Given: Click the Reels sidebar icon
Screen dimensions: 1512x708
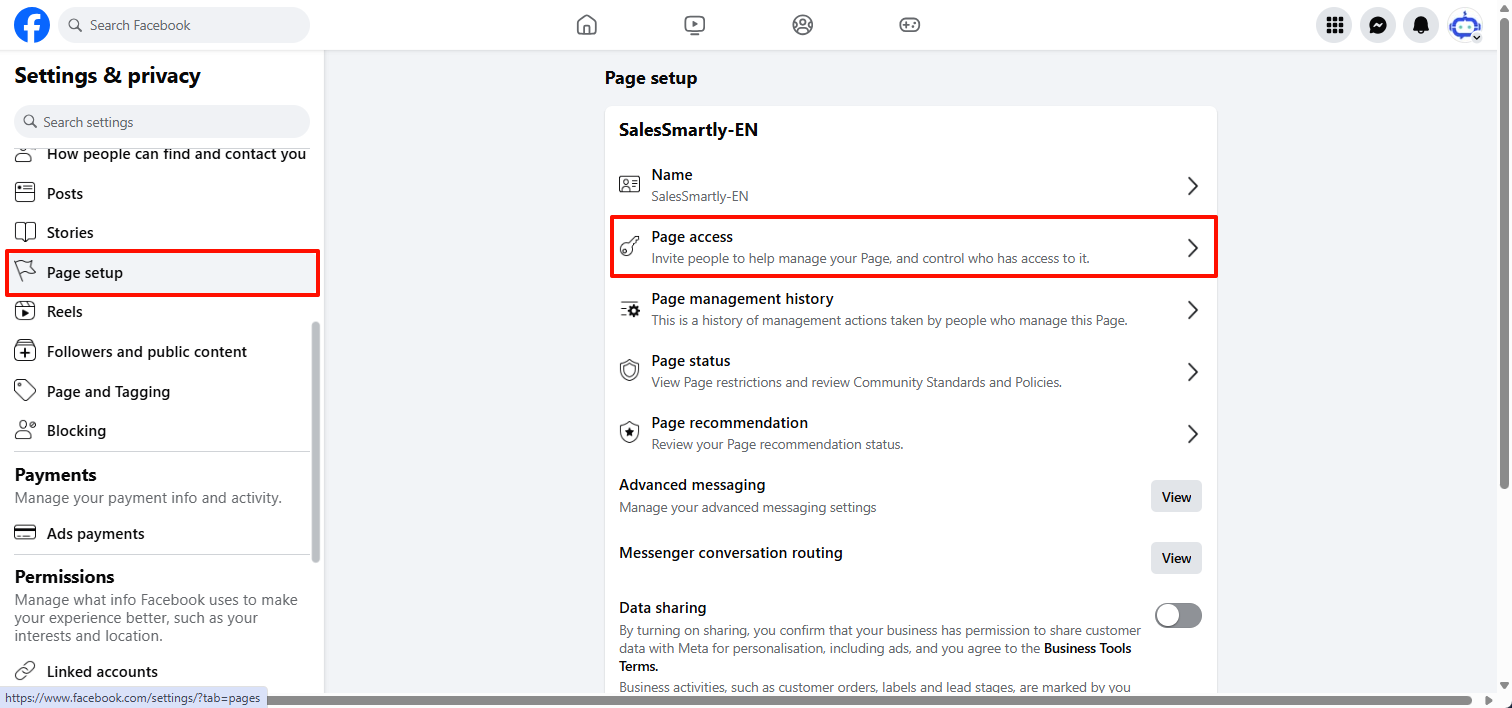Looking at the screenshot, I should [x=25, y=311].
